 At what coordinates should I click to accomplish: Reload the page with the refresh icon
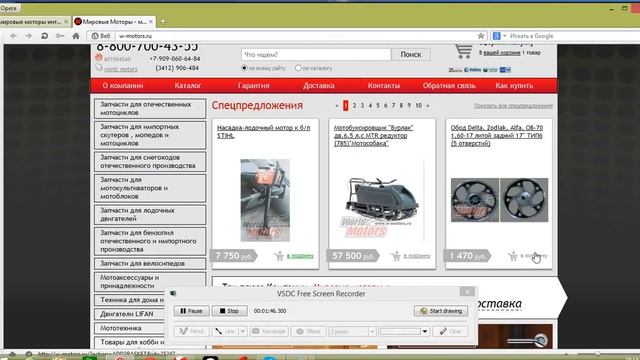click(x=44, y=36)
